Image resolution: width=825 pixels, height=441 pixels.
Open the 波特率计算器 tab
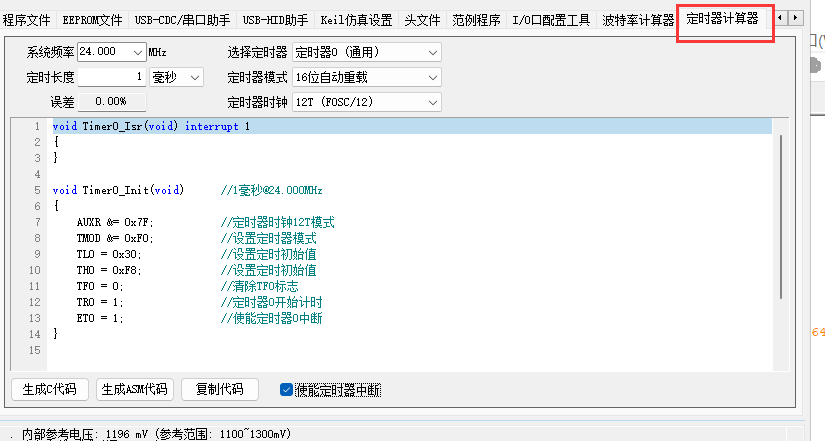(638, 20)
